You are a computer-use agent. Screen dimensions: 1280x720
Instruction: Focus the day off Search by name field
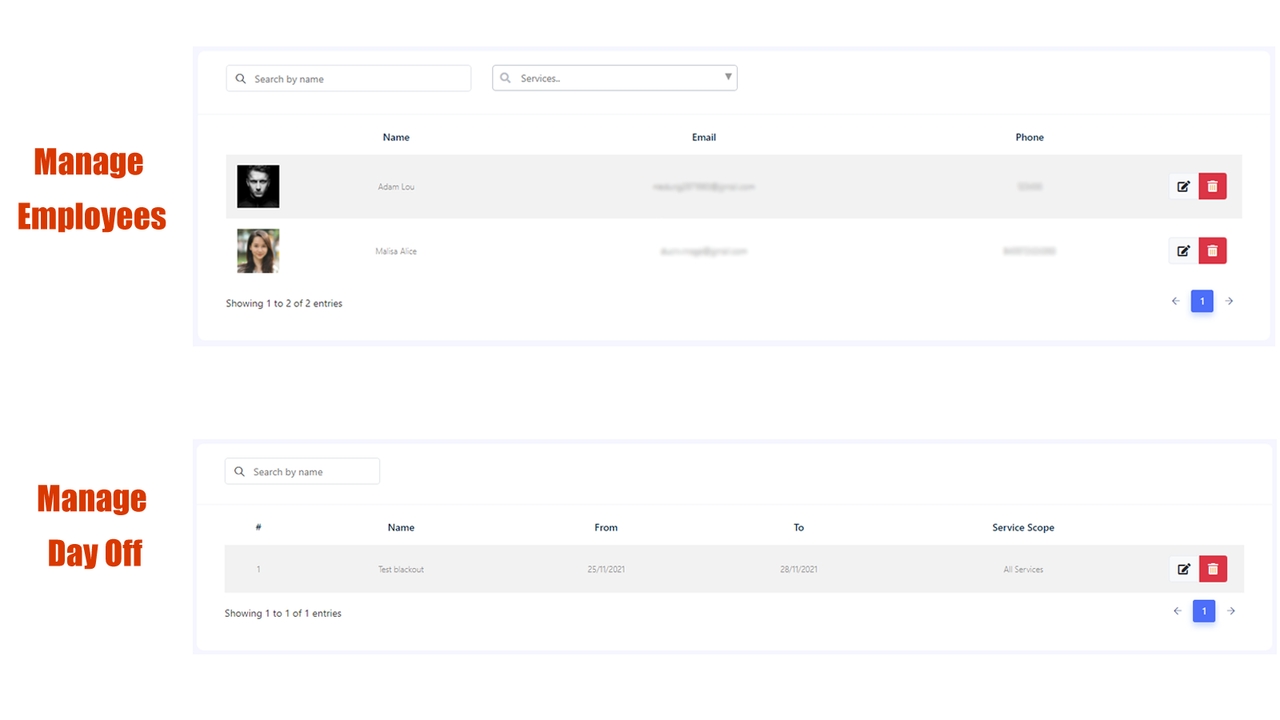[x=302, y=471]
